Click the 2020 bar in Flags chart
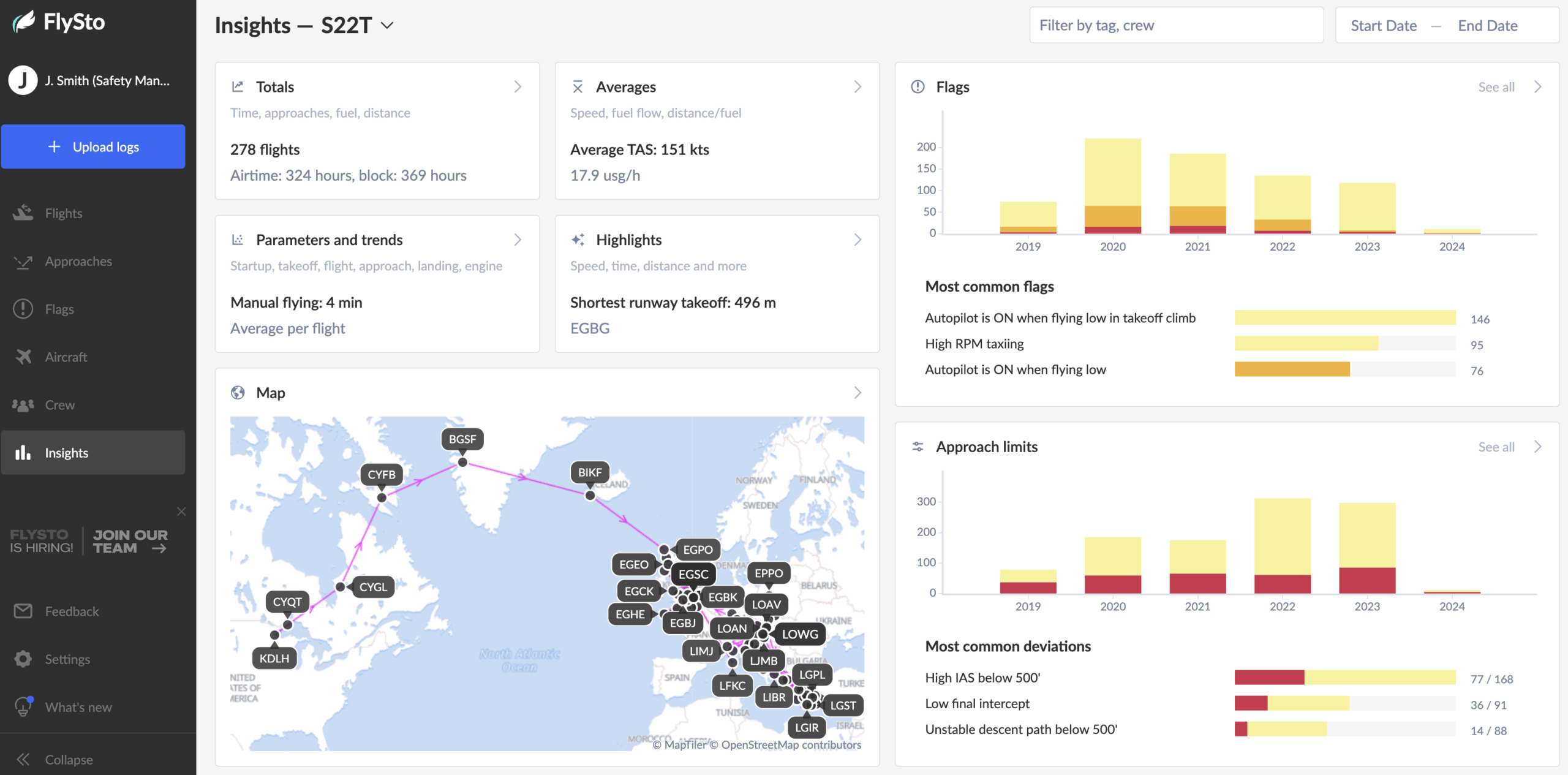The height and width of the screenshot is (775, 1568). tap(1112, 186)
